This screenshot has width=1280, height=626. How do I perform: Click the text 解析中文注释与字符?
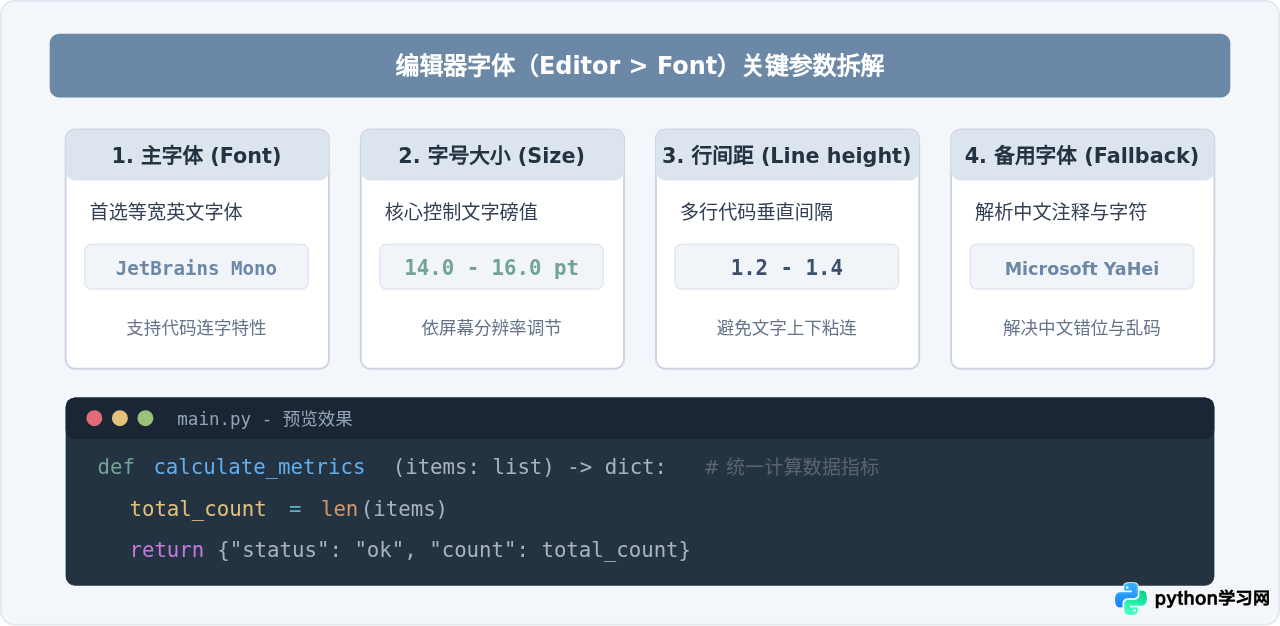(x=1061, y=212)
